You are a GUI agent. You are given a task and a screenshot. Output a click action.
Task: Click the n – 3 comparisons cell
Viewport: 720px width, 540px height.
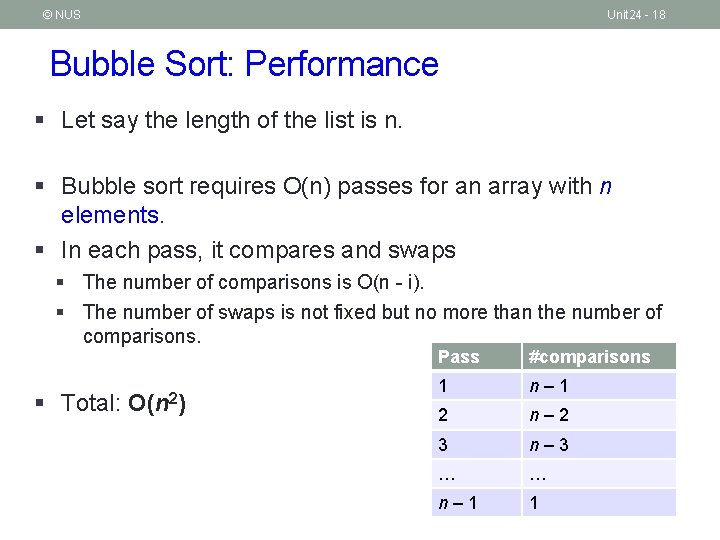click(x=599, y=444)
